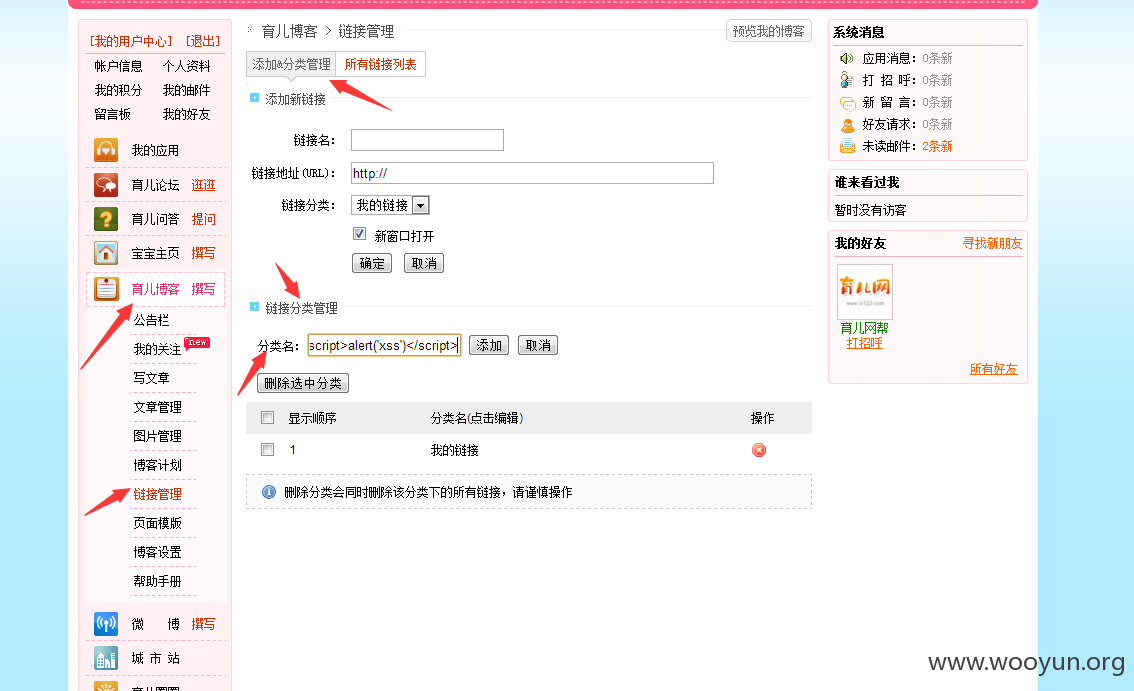
Task: Click 撰写 next to 宝宝主页
Action: click(203, 253)
